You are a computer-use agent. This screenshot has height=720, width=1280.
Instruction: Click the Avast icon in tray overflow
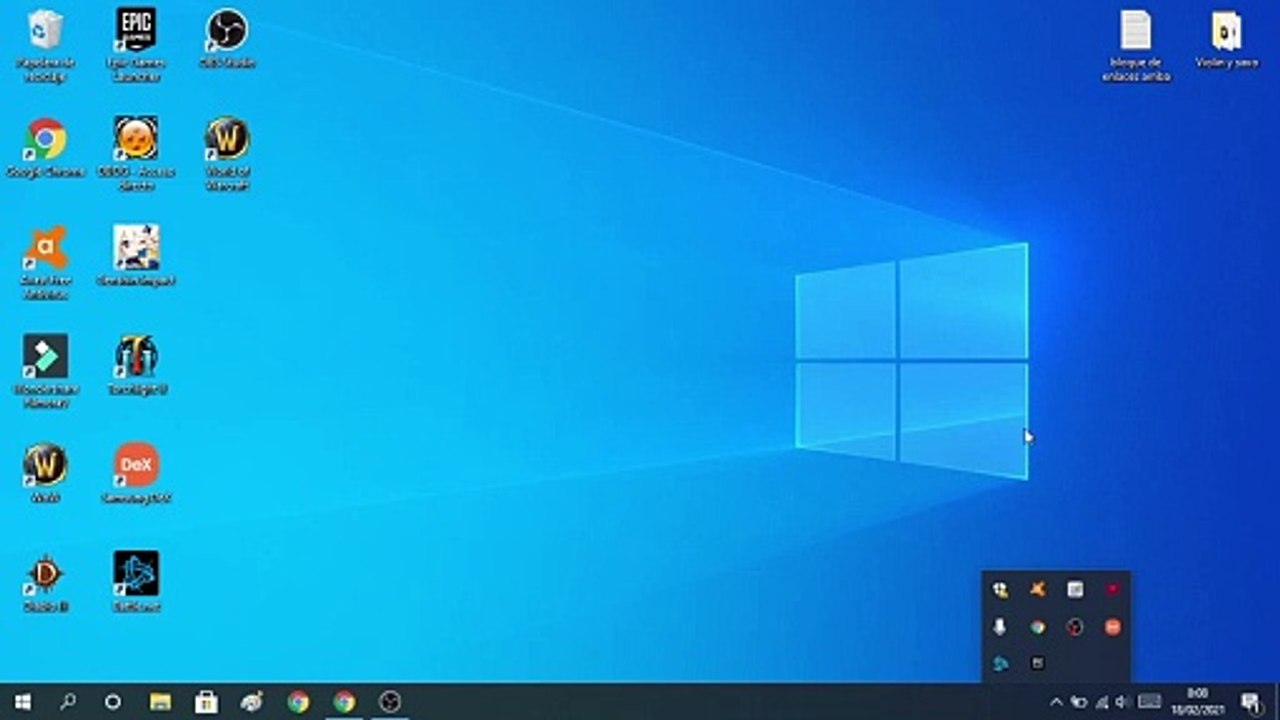pos(1037,590)
